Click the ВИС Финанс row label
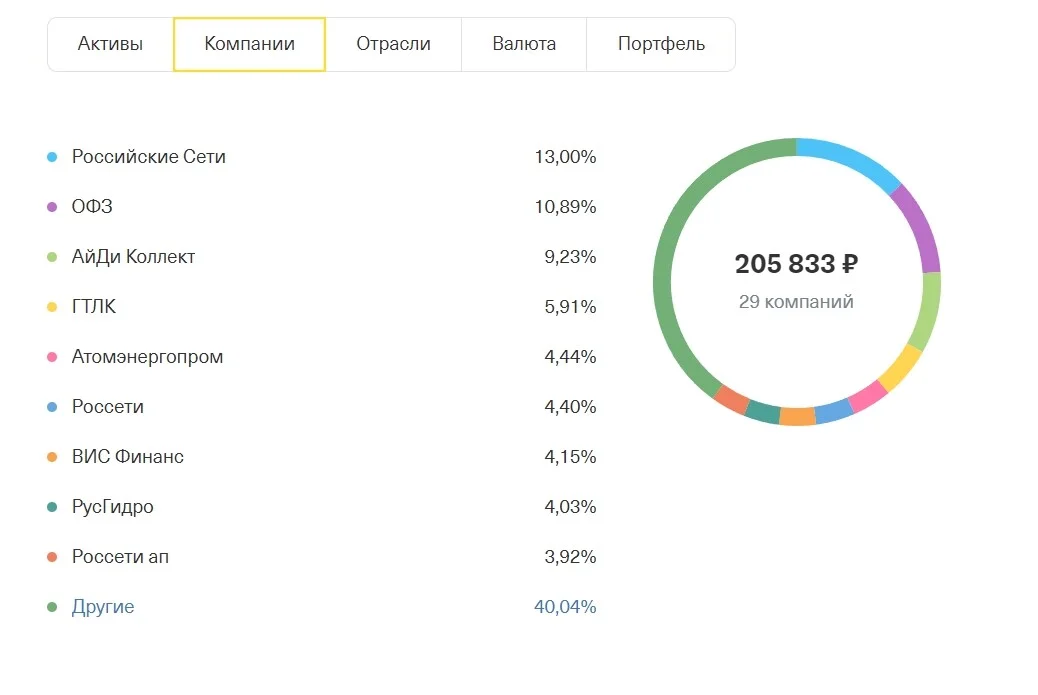This screenshot has width=1038, height=695. point(127,457)
